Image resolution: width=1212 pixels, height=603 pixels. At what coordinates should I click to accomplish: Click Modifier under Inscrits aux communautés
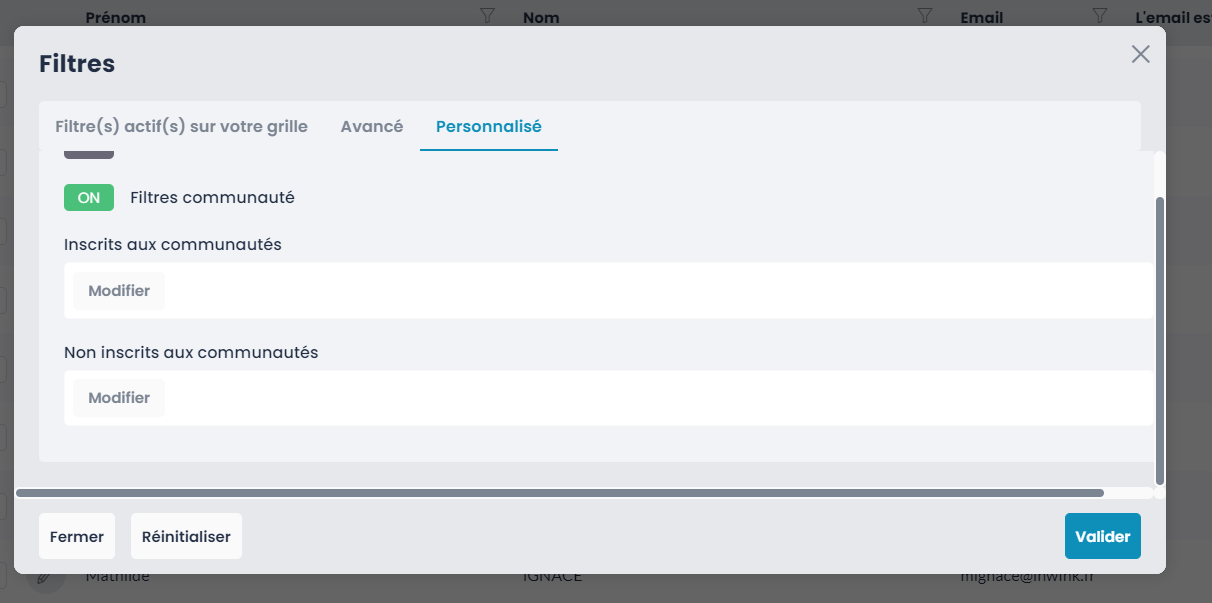pos(119,291)
